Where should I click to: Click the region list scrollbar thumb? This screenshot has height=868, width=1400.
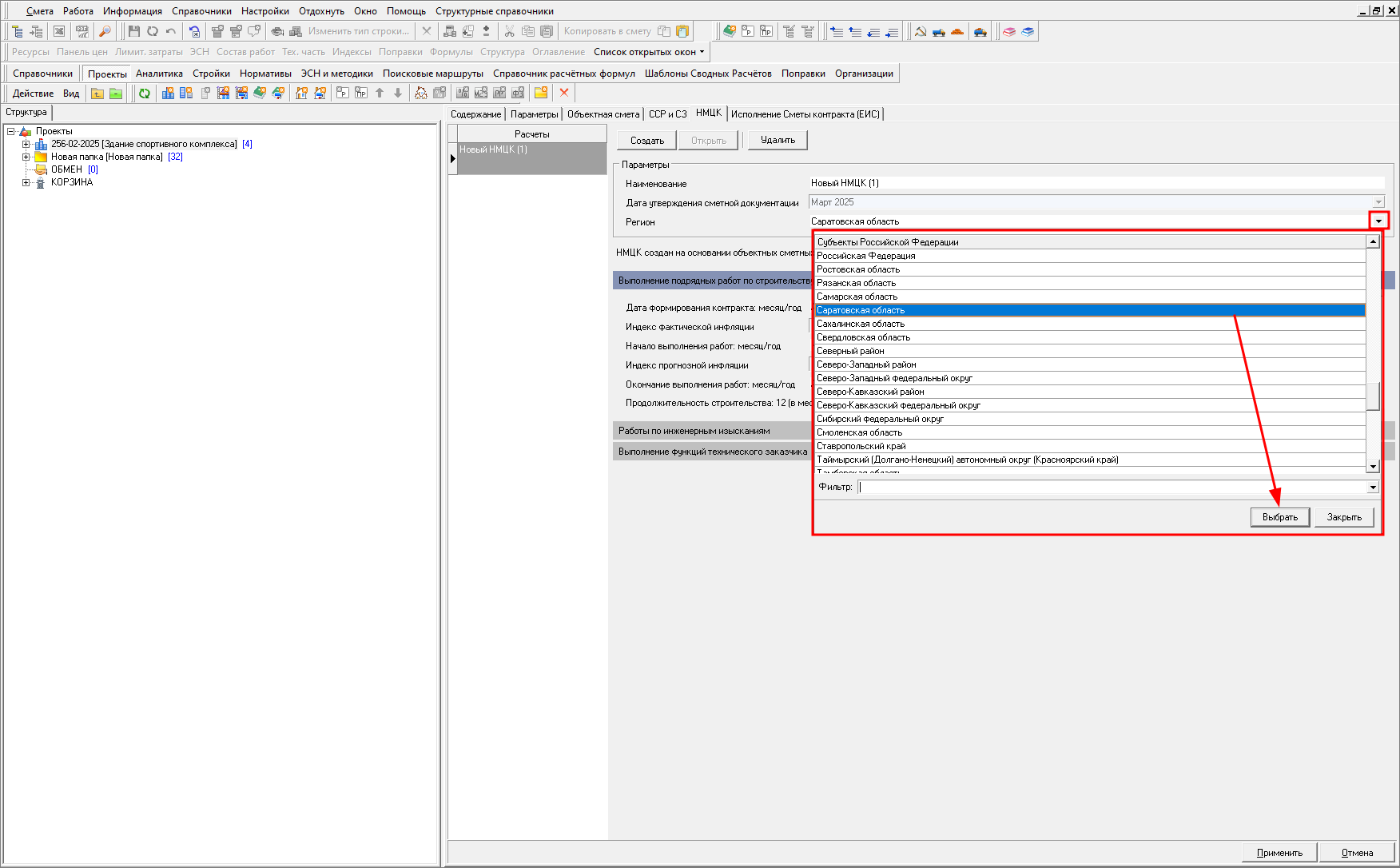(1373, 396)
